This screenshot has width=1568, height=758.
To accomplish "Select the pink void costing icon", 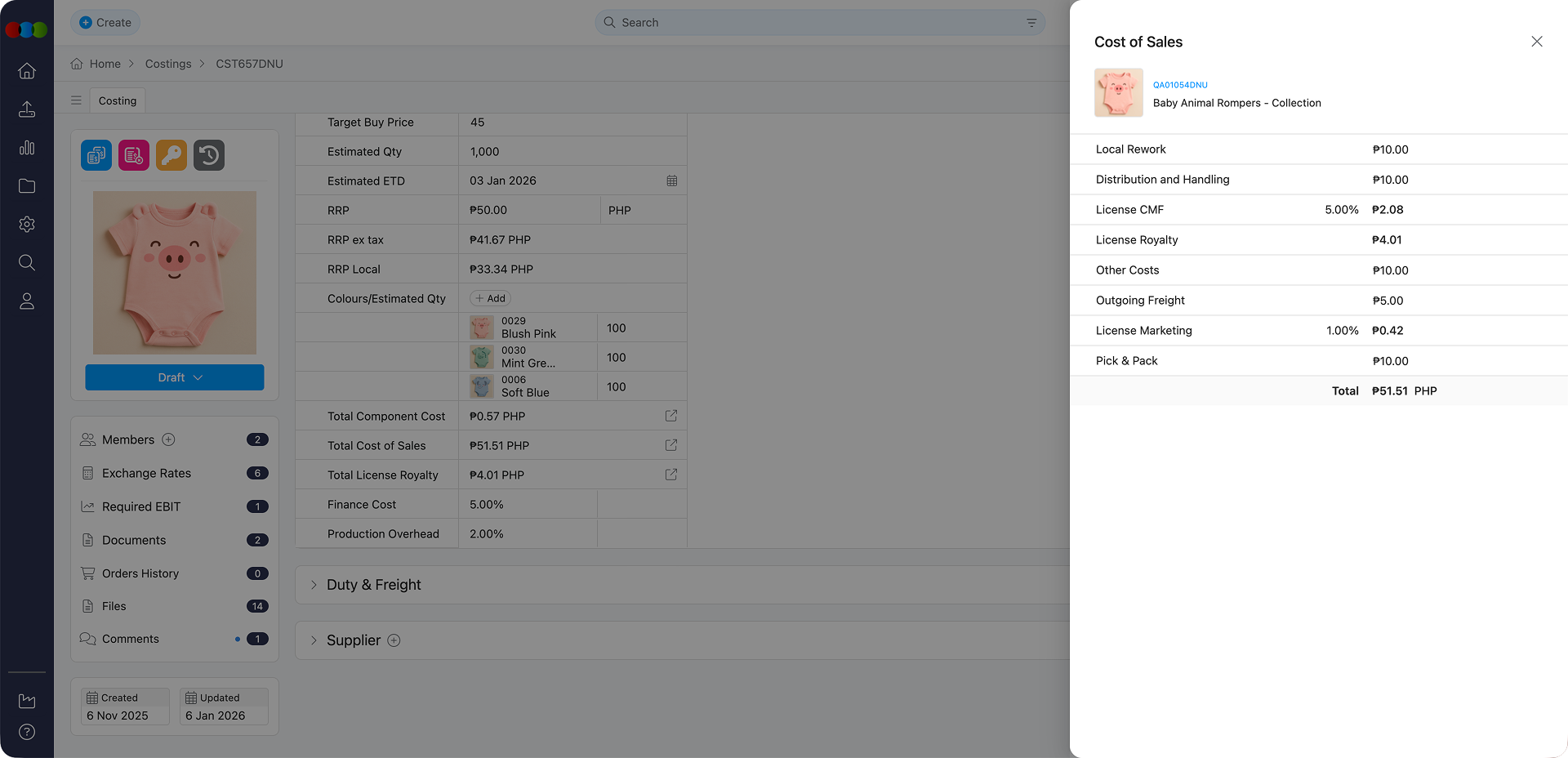I will (133, 155).
